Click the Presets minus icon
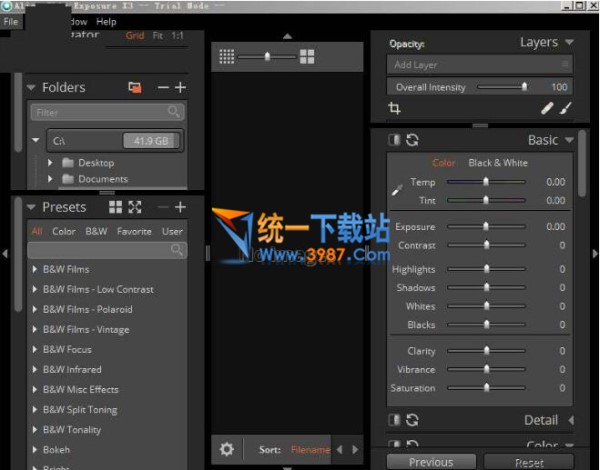The height and width of the screenshot is (470, 600). pyautogui.click(x=163, y=207)
